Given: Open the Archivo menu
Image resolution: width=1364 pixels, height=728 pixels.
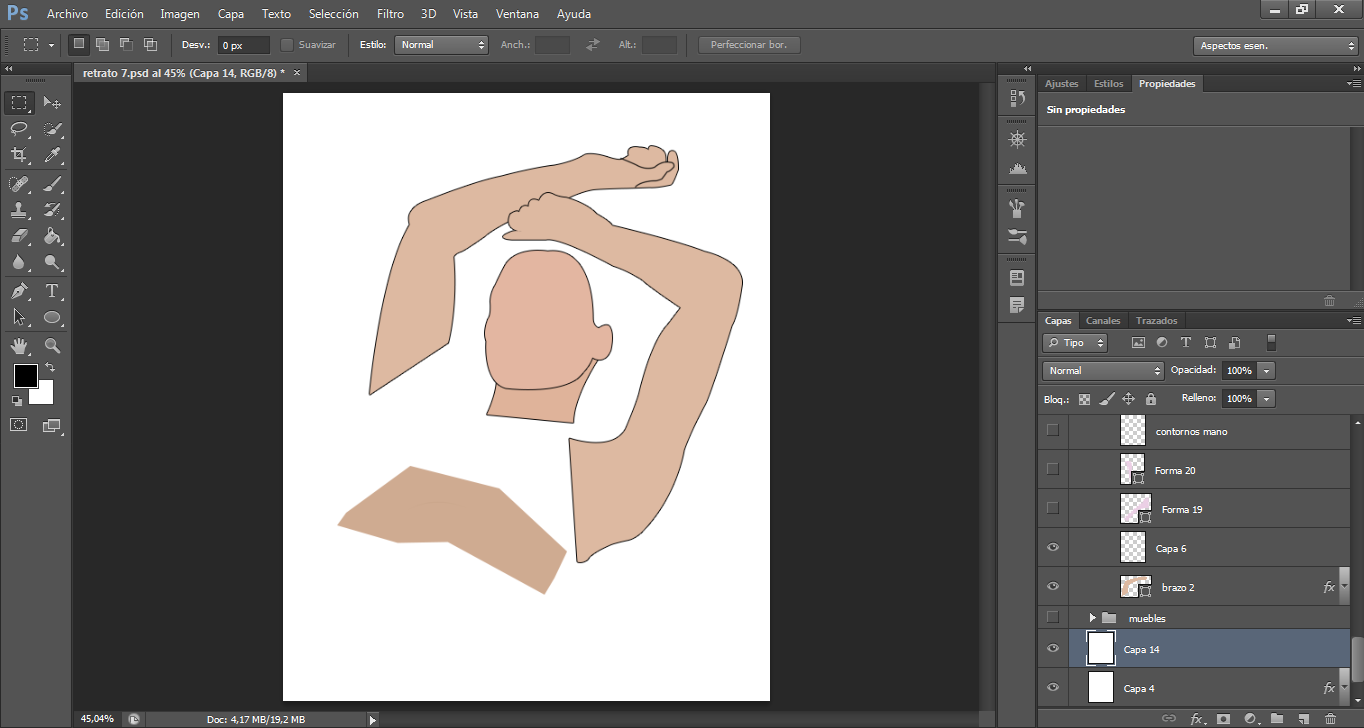Looking at the screenshot, I should click(67, 14).
